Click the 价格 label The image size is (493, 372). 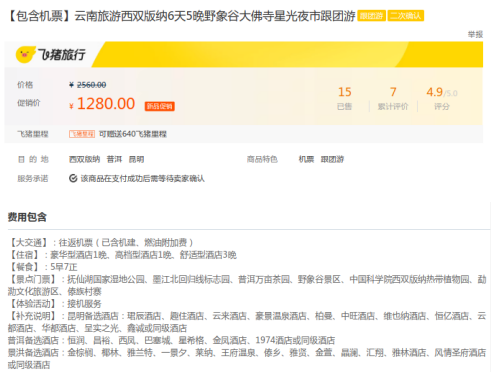(x=25, y=85)
